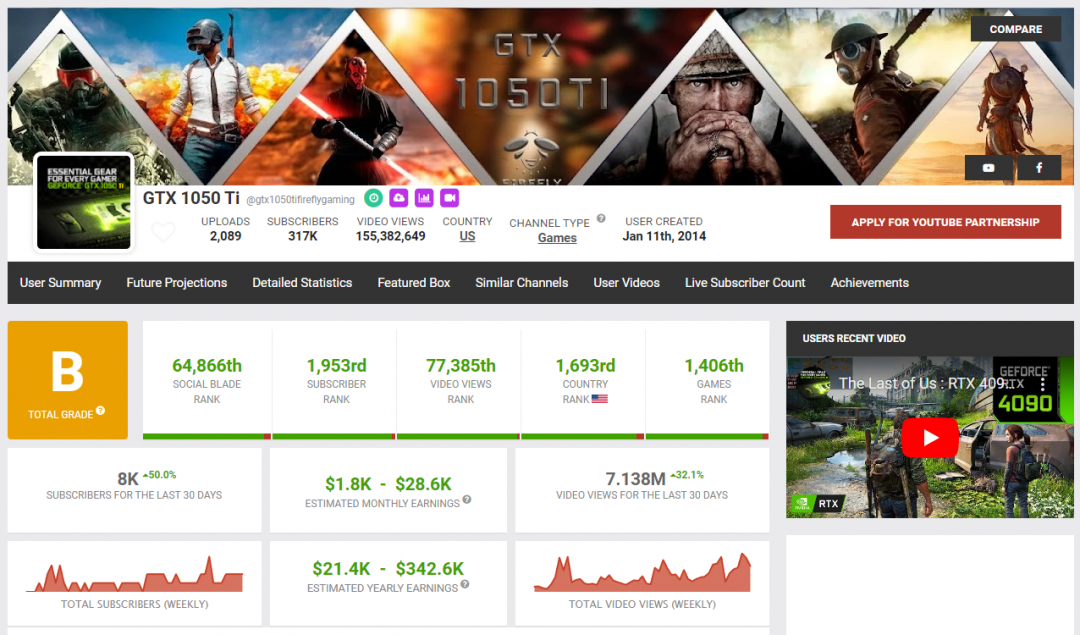Click the purple cloud upload icon
Screen dimensions: 1080x635
[398, 198]
